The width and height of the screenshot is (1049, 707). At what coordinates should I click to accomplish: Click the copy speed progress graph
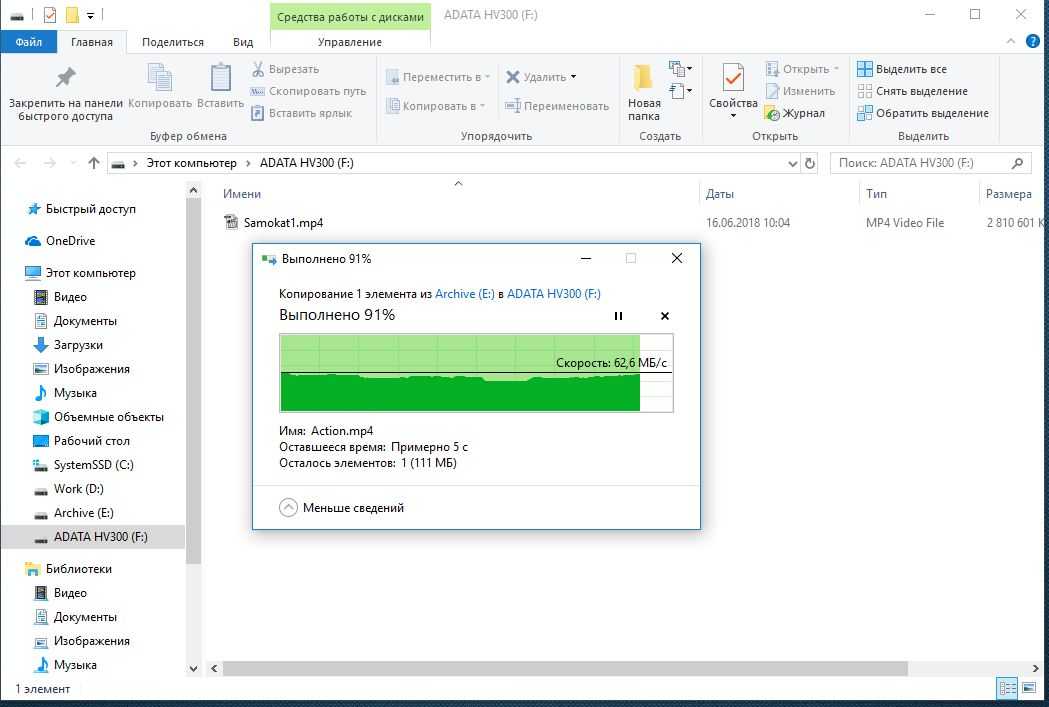pos(476,373)
